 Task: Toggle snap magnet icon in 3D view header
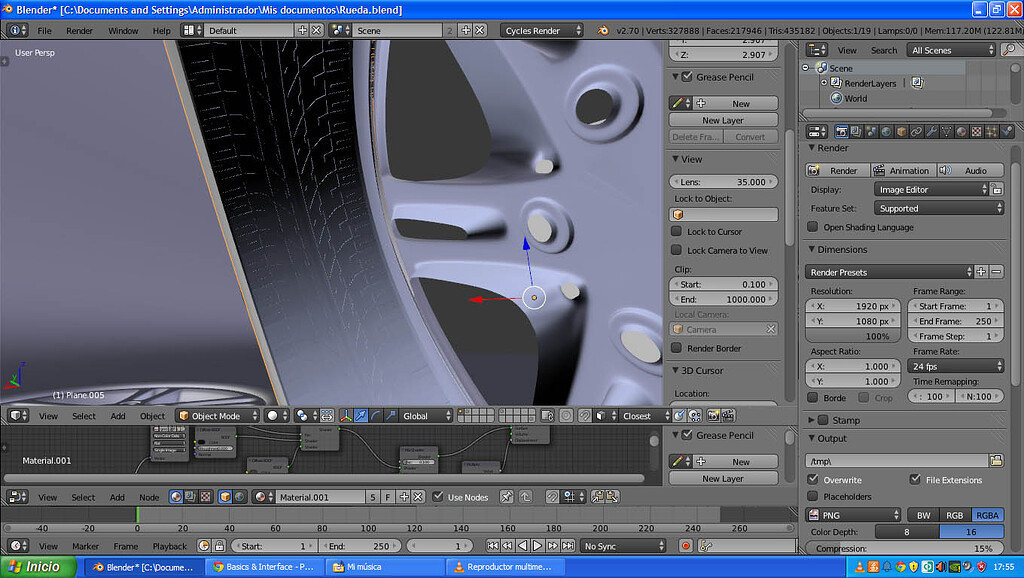pyautogui.click(x=584, y=415)
